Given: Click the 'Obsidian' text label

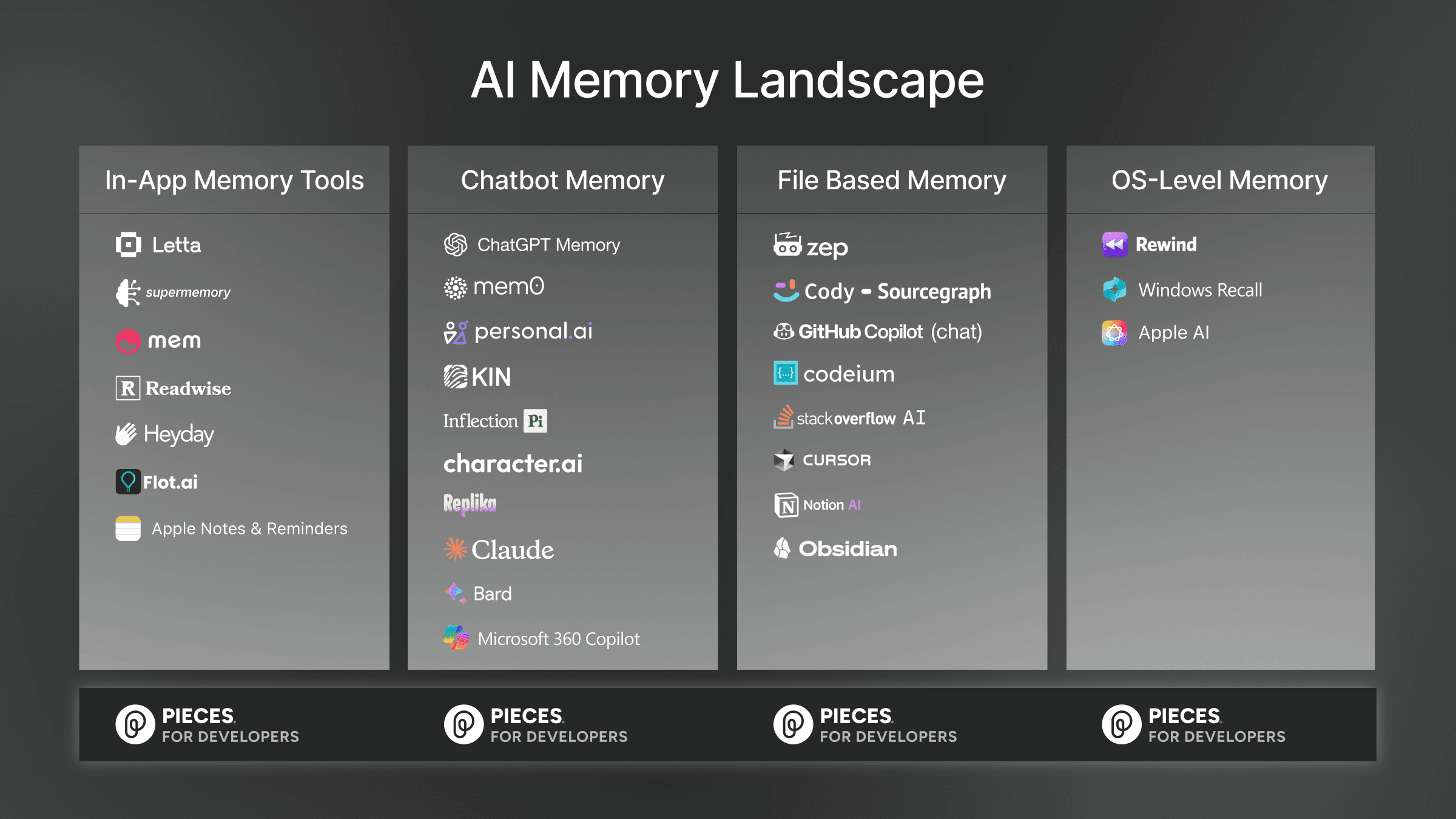Looking at the screenshot, I should [x=848, y=548].
